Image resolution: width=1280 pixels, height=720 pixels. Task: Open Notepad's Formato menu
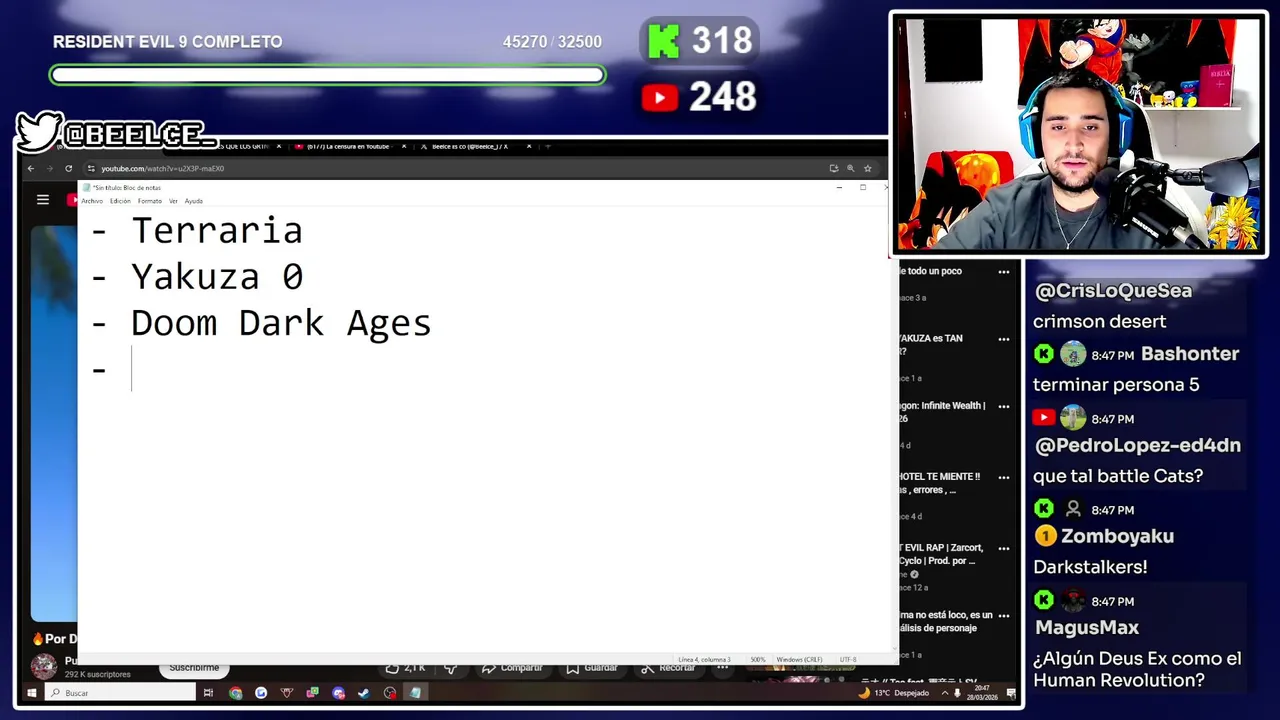[149, 201]
